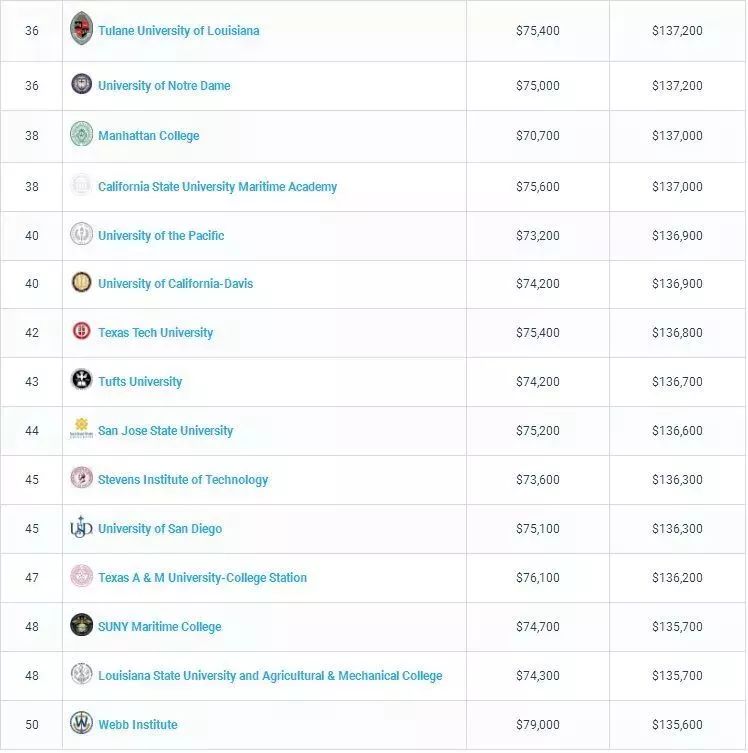Click the Tulane University of Louisiana logo
Viewport: 748px width, 753px height.
point(81,29)
